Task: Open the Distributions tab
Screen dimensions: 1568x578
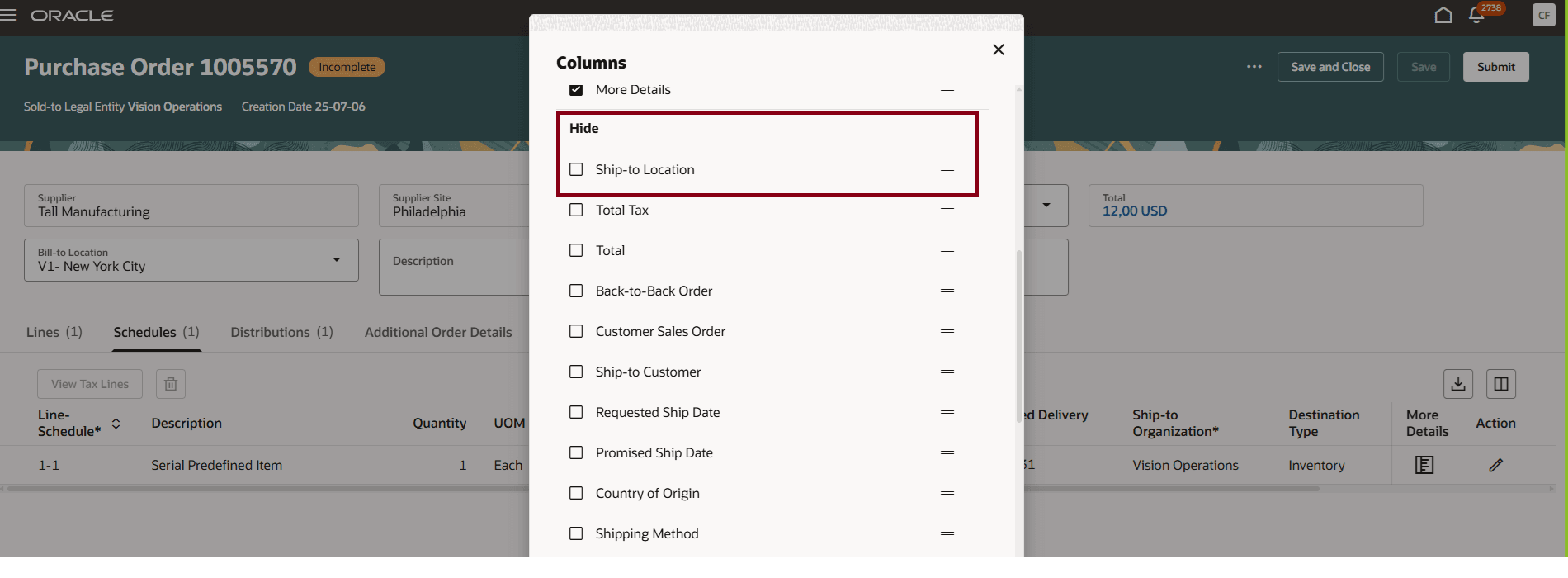Action: coord(281,332)
